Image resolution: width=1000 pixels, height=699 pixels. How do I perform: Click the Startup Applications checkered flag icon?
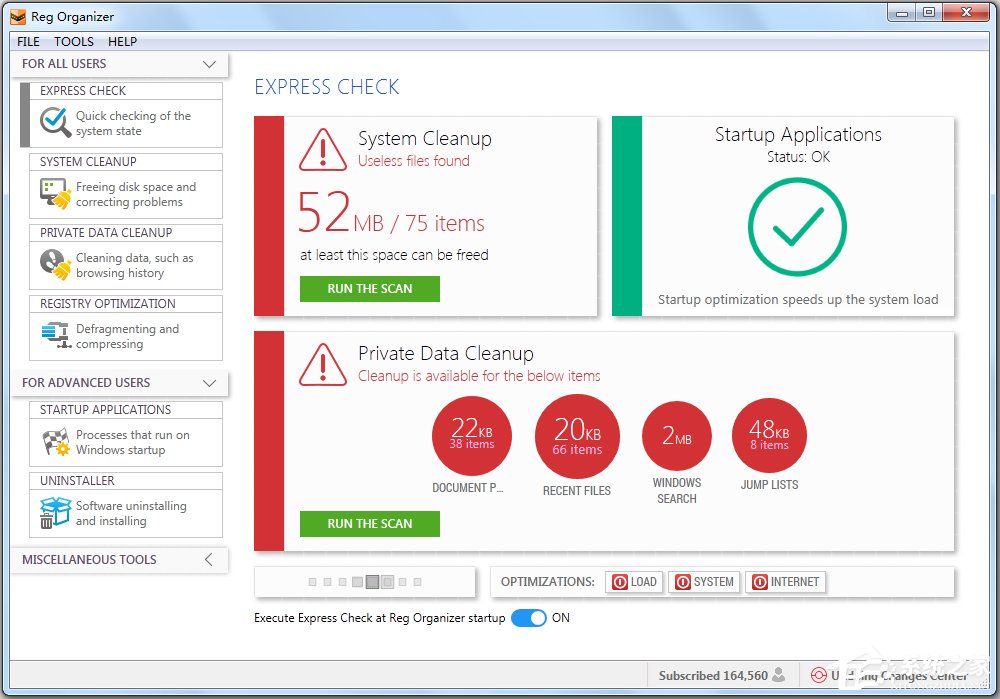[x=55, y=442]
